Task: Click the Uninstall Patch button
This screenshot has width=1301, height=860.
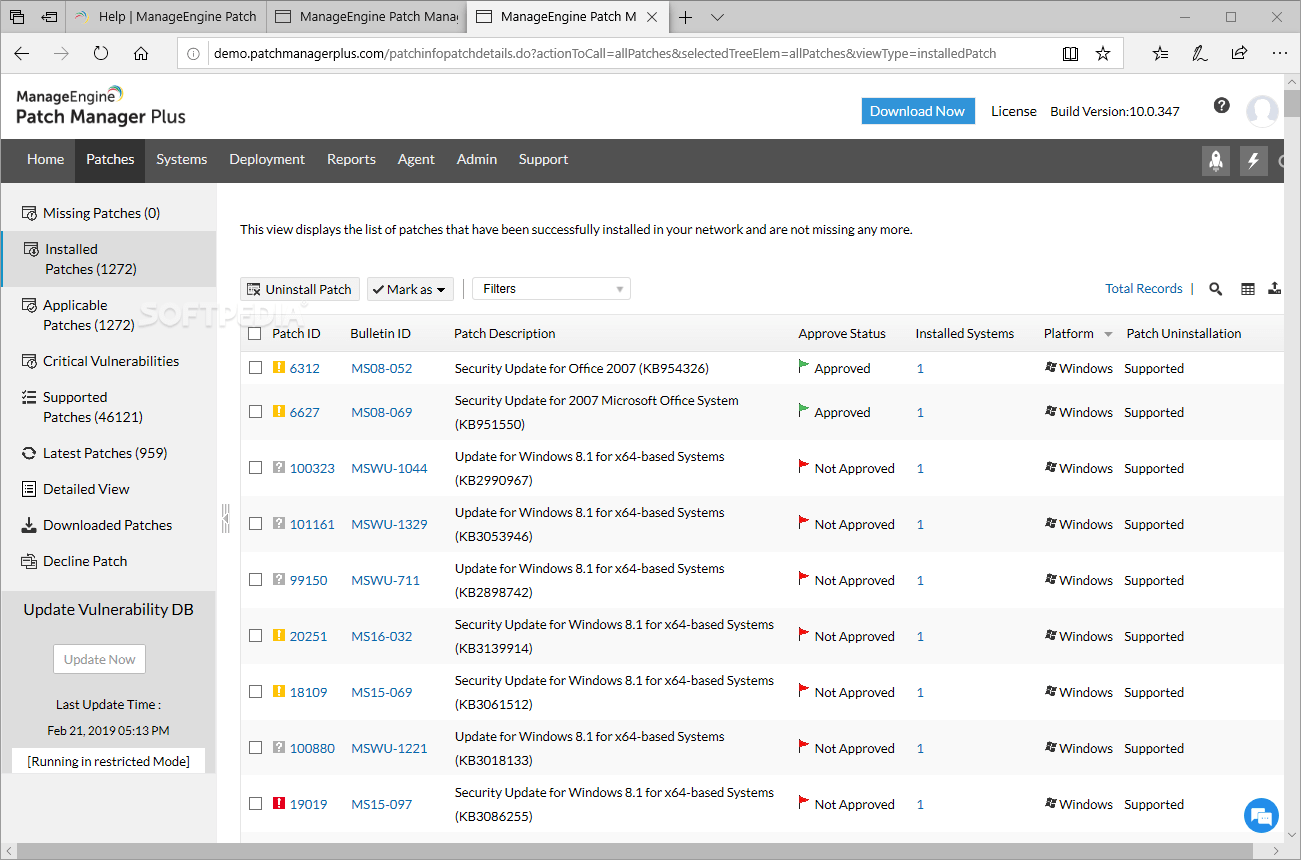Action: [300, 289]
